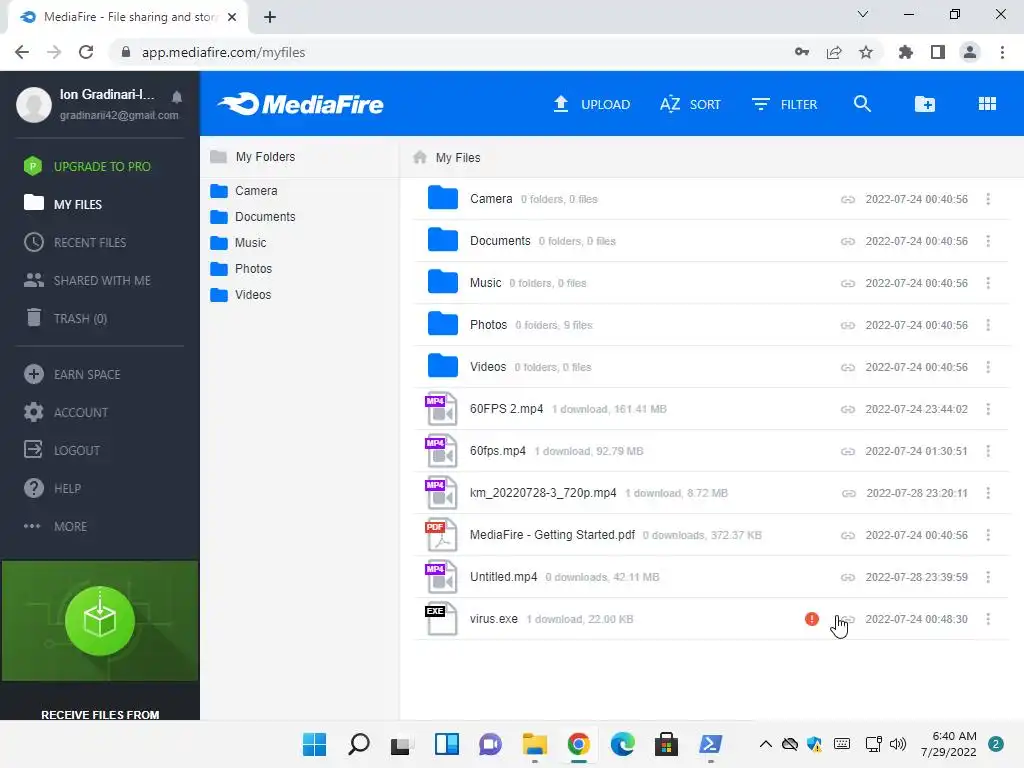Show hidden system tray icons
The image size is (1024, 768).
pos(765,744)
